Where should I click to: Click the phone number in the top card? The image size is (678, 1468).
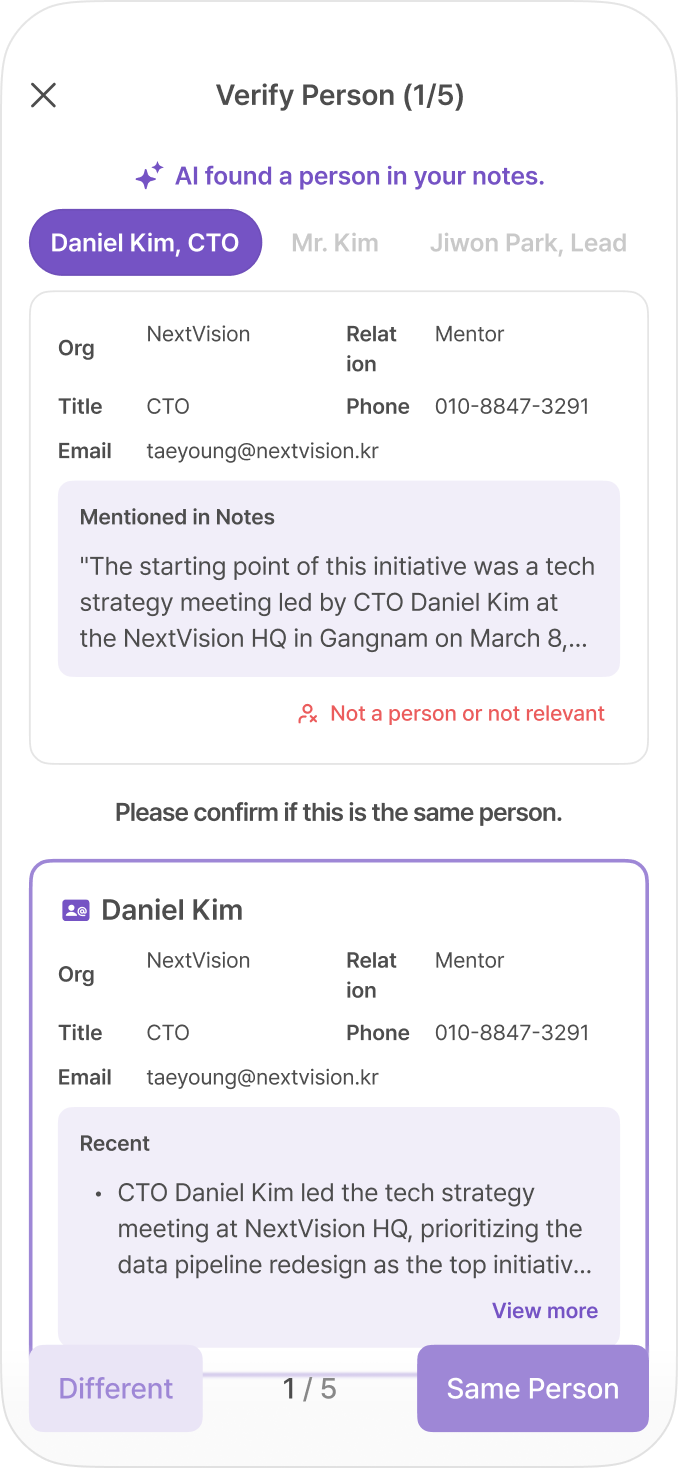pos(512,406)
